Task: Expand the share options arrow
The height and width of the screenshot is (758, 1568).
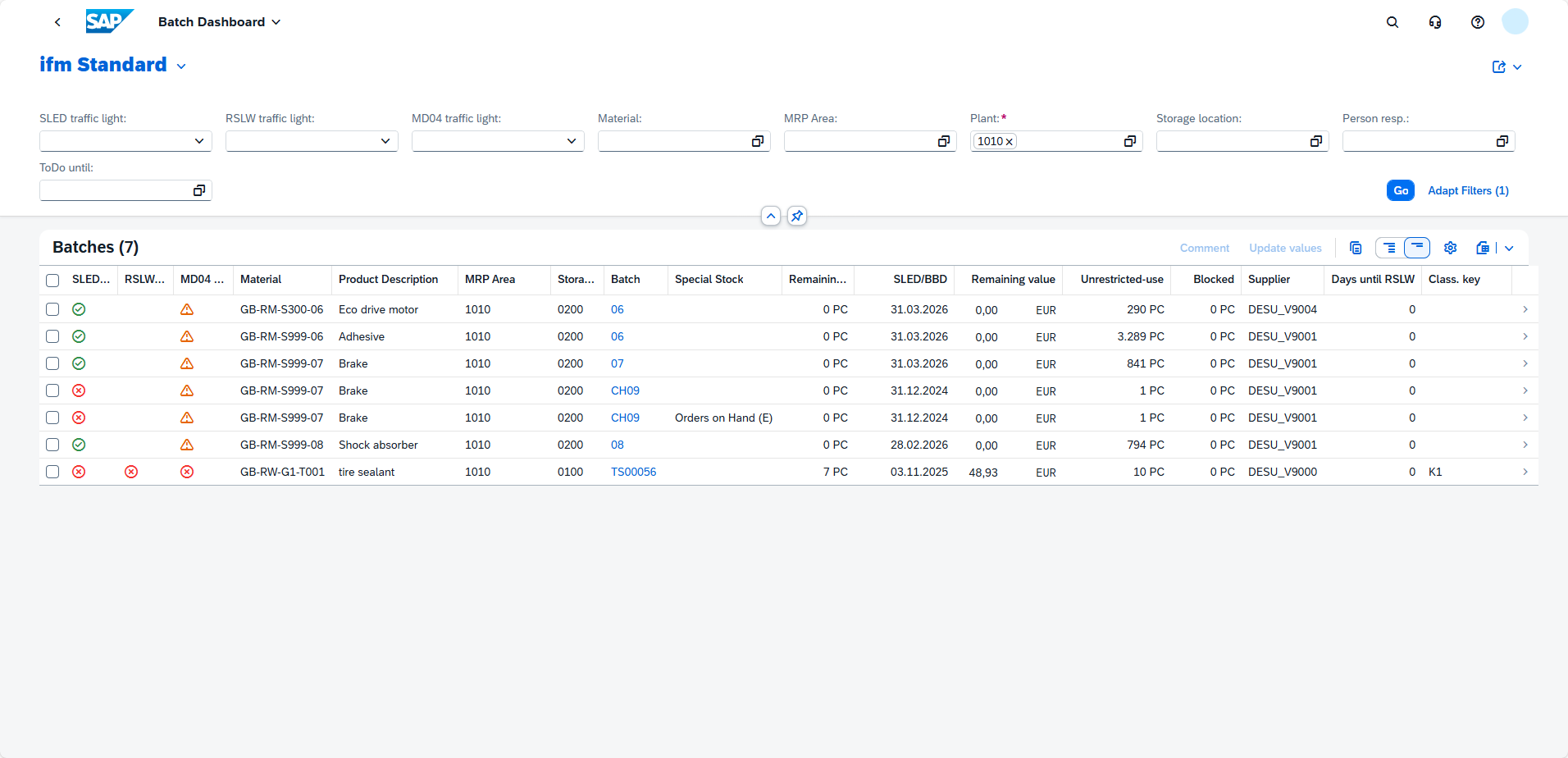Action: tap(1517, 67)
